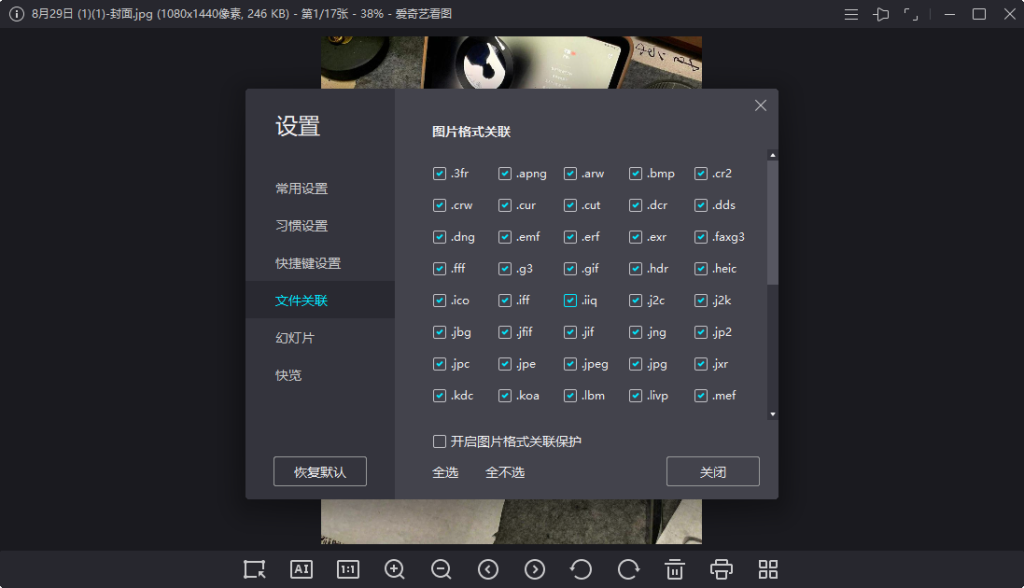The image size is (1024, 588).
Task: Open the AI text recognition tool
Action: pos(301,568)
